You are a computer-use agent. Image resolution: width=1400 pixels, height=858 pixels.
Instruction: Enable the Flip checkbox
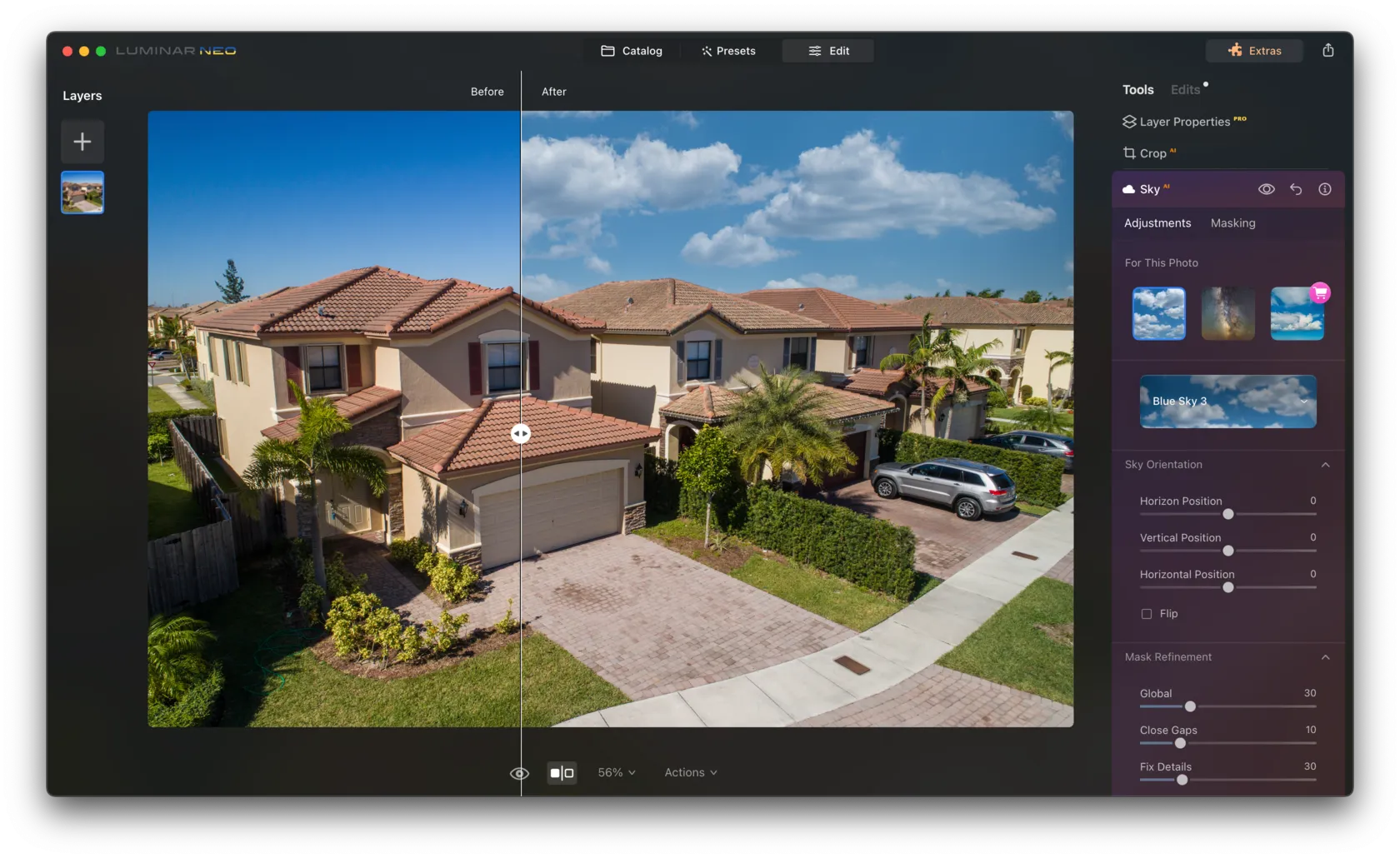pyautogui.click(x=1147, y=614)
